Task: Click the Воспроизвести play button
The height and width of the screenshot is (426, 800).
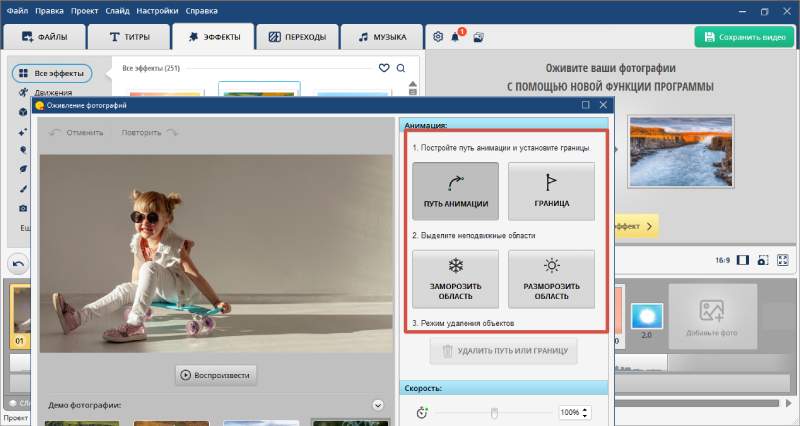Action: point(215,375)
